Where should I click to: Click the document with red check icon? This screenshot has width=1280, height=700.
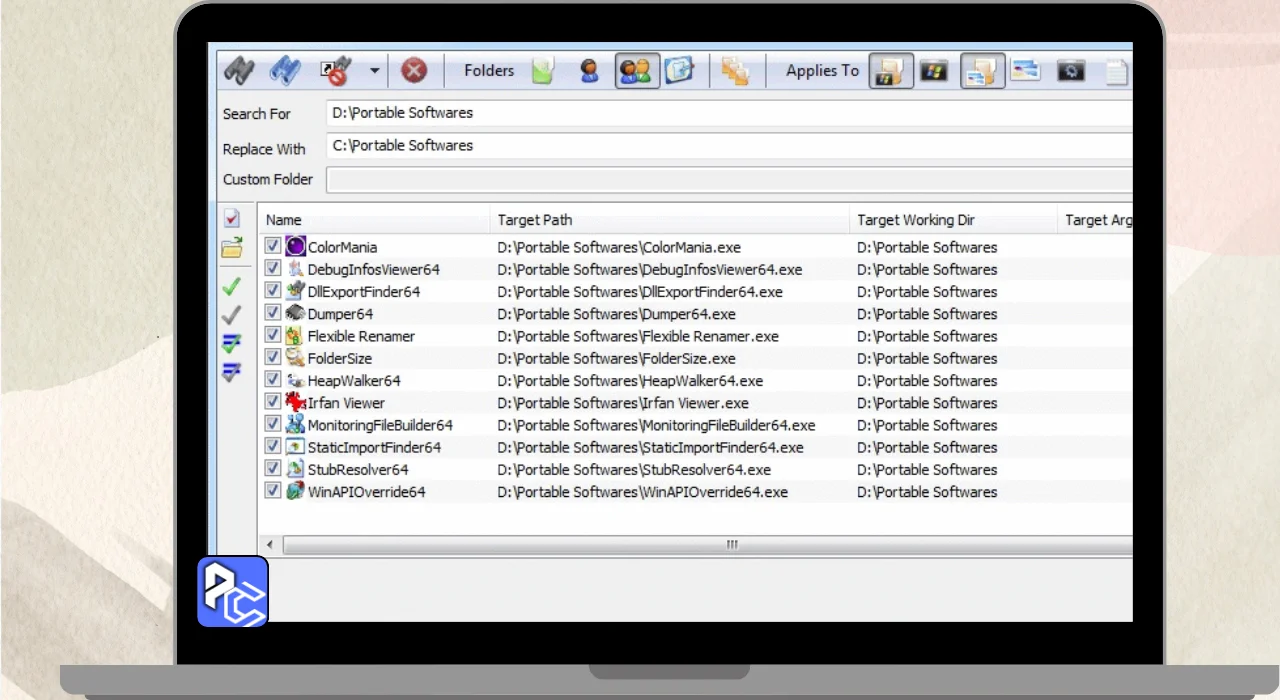pyautogui.click(x=232, y=218)
